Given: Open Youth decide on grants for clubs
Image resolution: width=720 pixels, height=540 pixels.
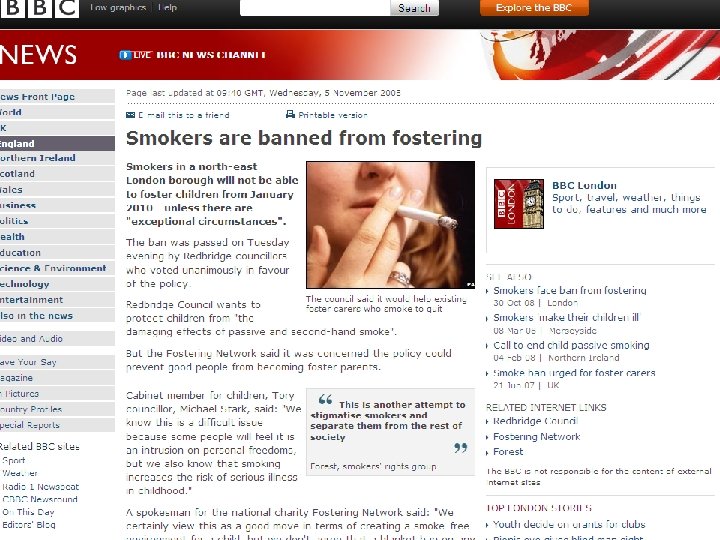Looking at the screenshot, I should (569, 524).
